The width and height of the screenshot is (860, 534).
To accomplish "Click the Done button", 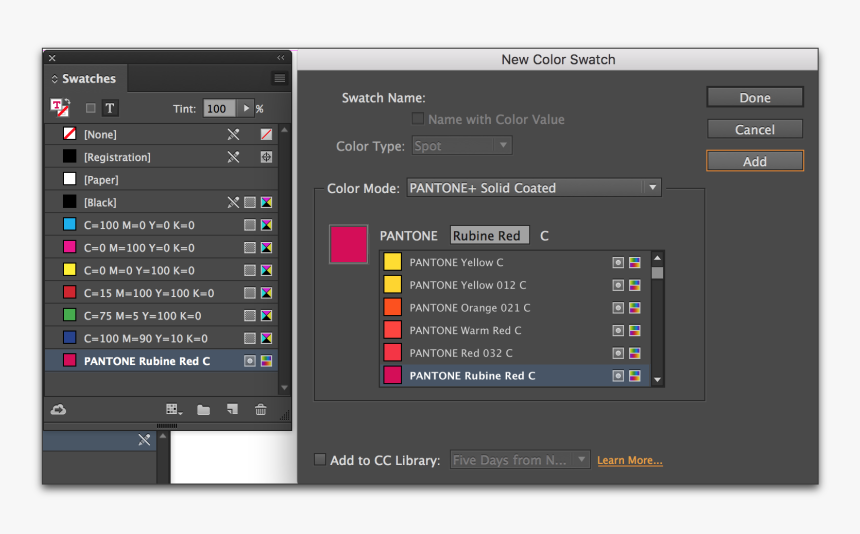I will pos(755,98).
